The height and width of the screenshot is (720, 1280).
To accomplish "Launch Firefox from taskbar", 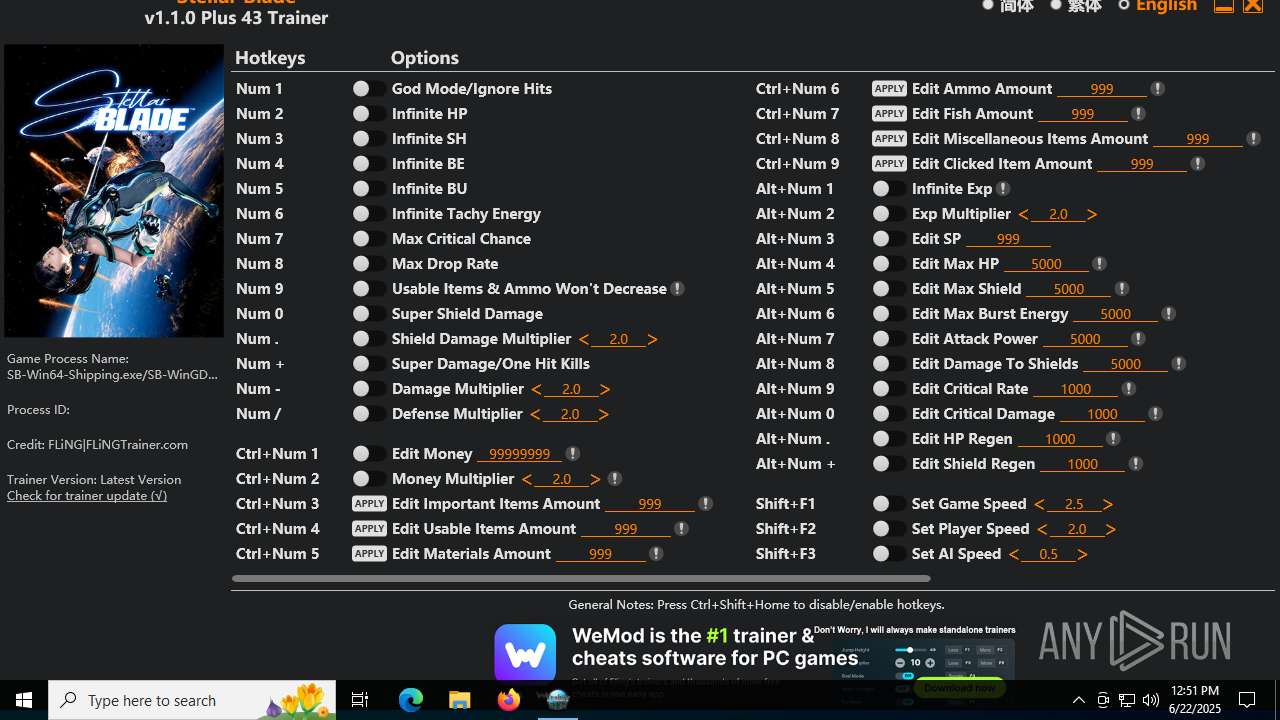I will pyautogui.click(x=508, y=700).
